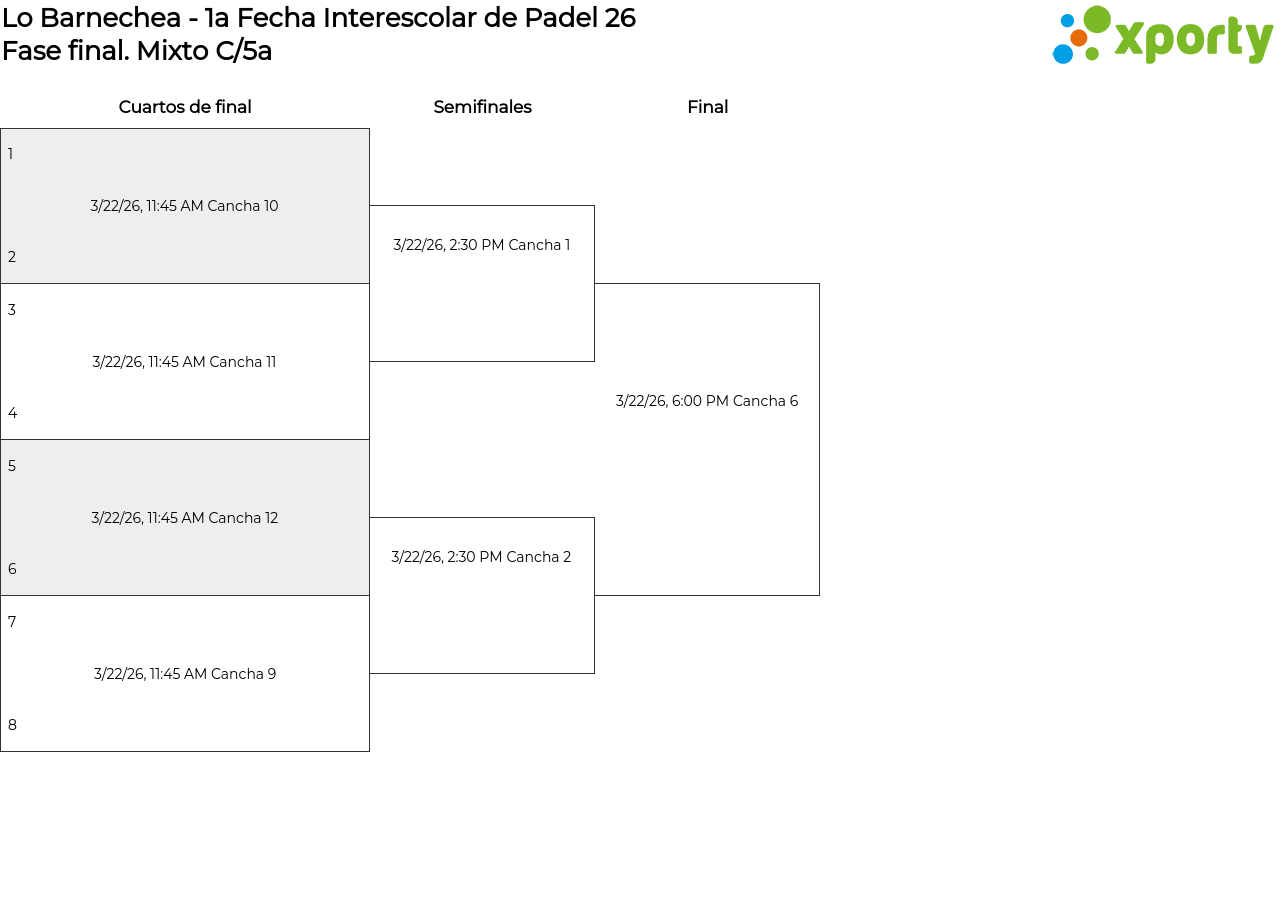Click the 'Fase final. Mixto C/5a' subtitle
The height and width of the screenshot is (916, 1280).
pos(137,51)
